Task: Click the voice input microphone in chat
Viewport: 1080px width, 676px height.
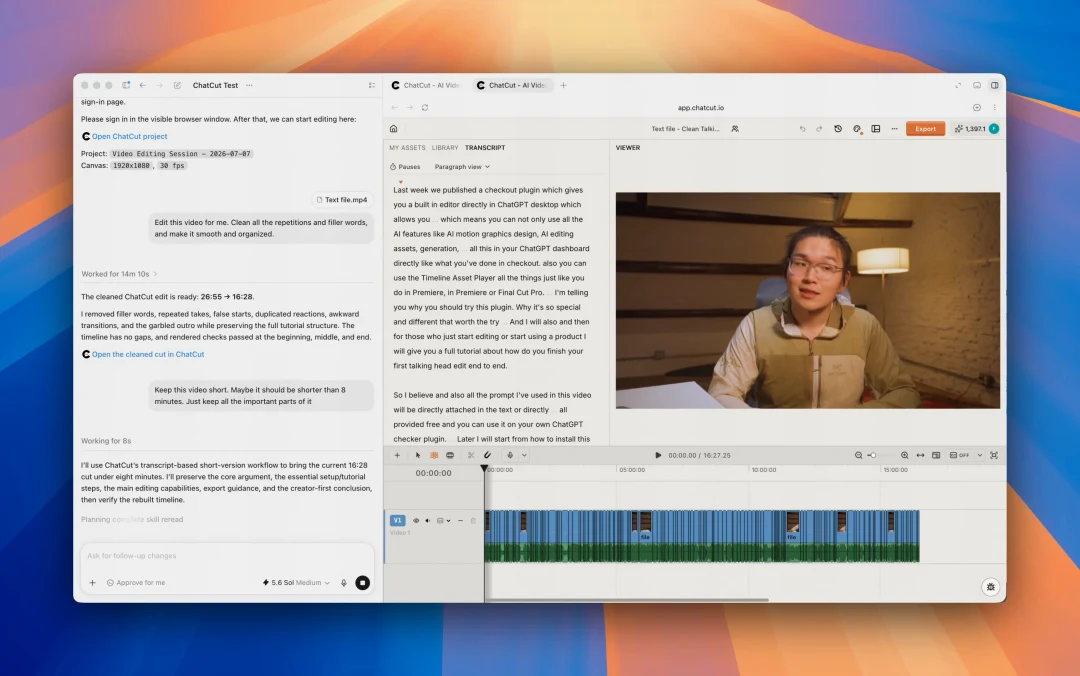Action: [x=344, y=583]
